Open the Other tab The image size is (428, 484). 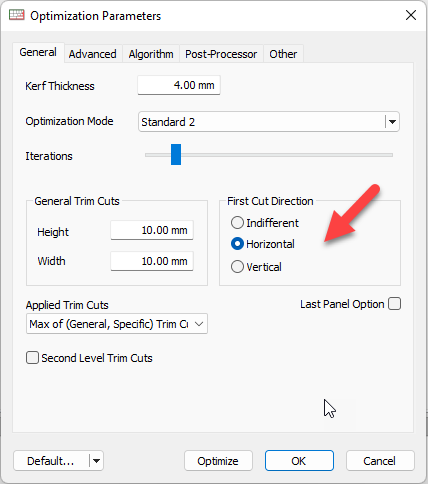point(283,54)
